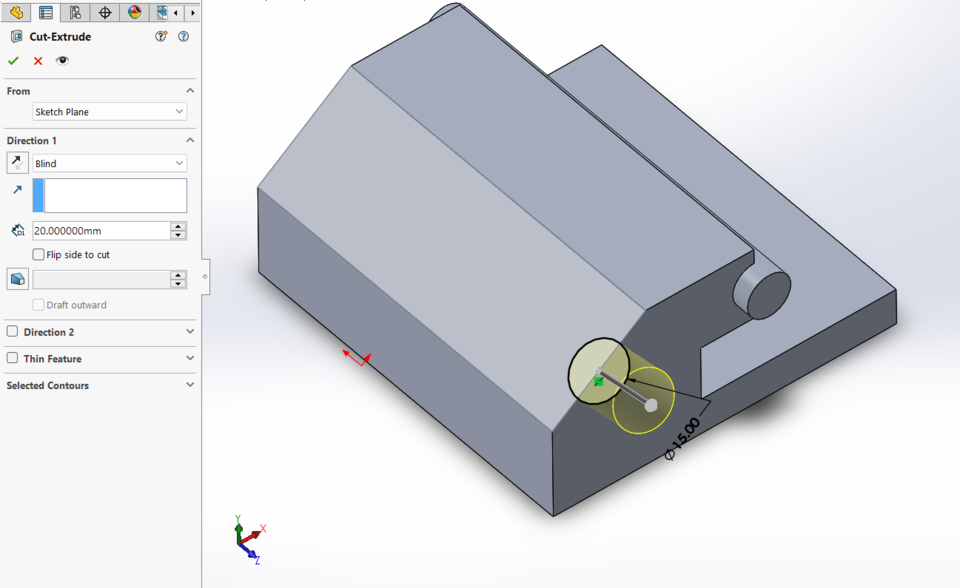
Task: Cancel the Cut-Extrude feature
Action: [36, 60]
